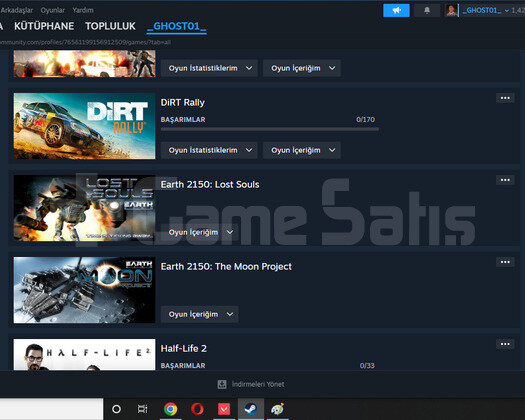Expand Oyun İçeriğim dropdown for DiRT Rally
The image size is (525, 420).
302,150
